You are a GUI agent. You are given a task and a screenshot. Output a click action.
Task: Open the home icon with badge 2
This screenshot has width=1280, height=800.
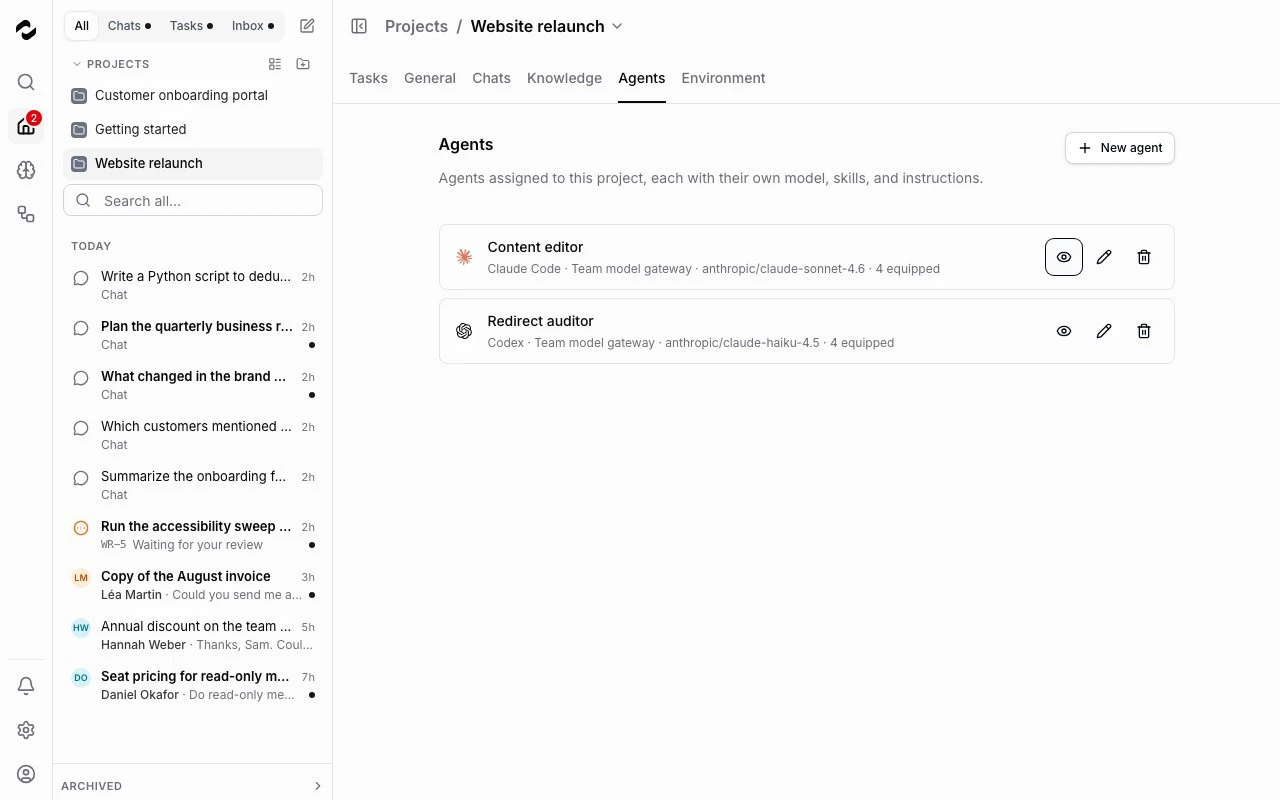pyautogui.click(x=26, y=126)
